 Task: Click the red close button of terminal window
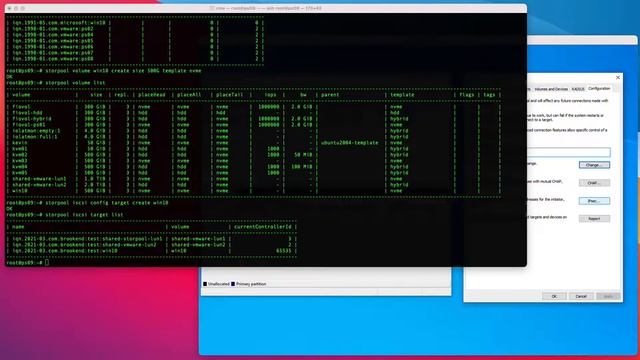coord(9,8)
